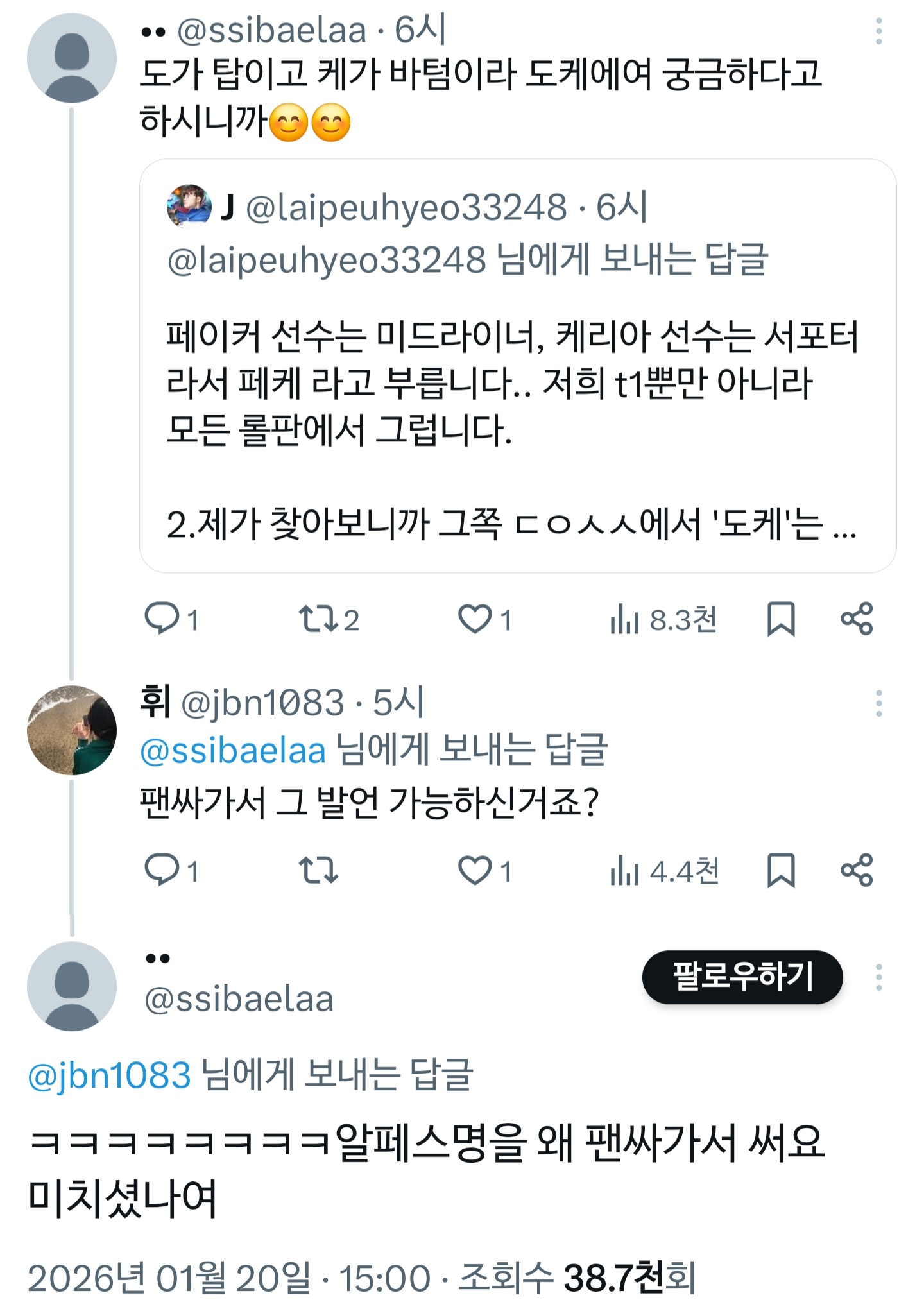Like the @jbn1083 tweet
The image size is (924, 1309).
[475, 870]
